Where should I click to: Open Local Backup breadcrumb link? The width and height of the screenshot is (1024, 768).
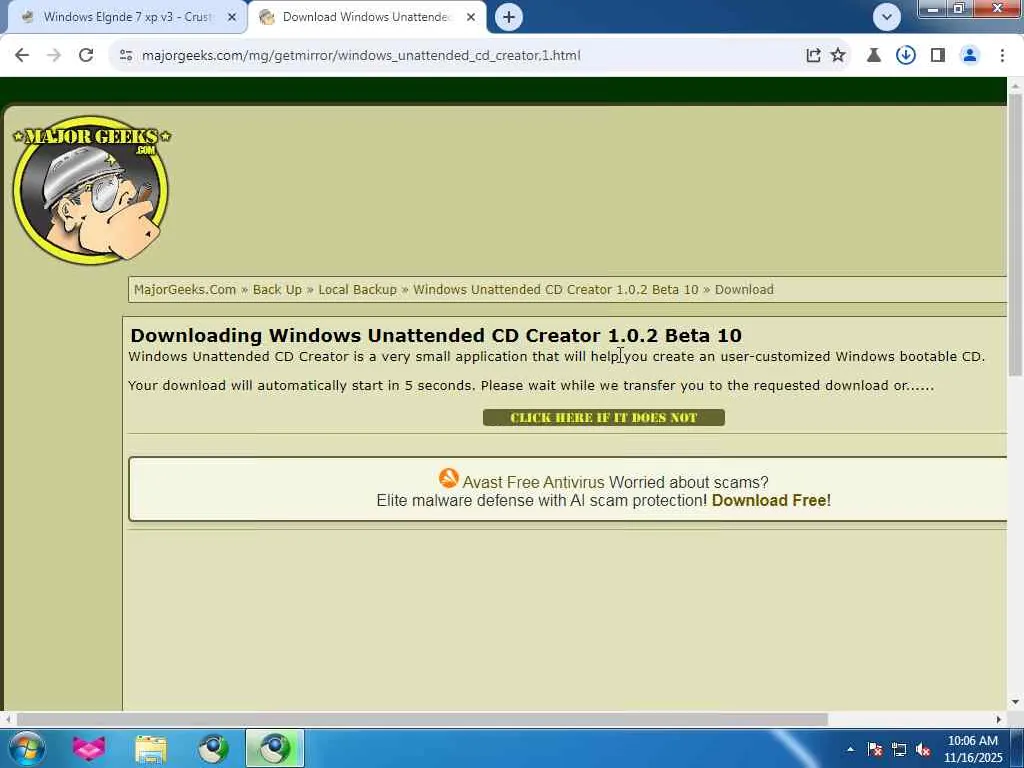[x=357, y=289]
